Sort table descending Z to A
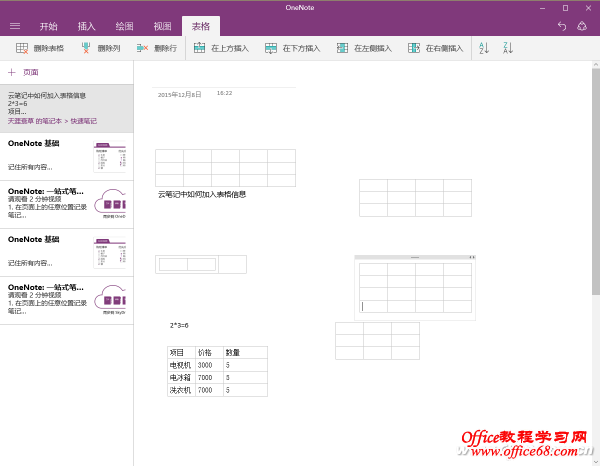The image size is (600, 466). [x=508, y=48]
